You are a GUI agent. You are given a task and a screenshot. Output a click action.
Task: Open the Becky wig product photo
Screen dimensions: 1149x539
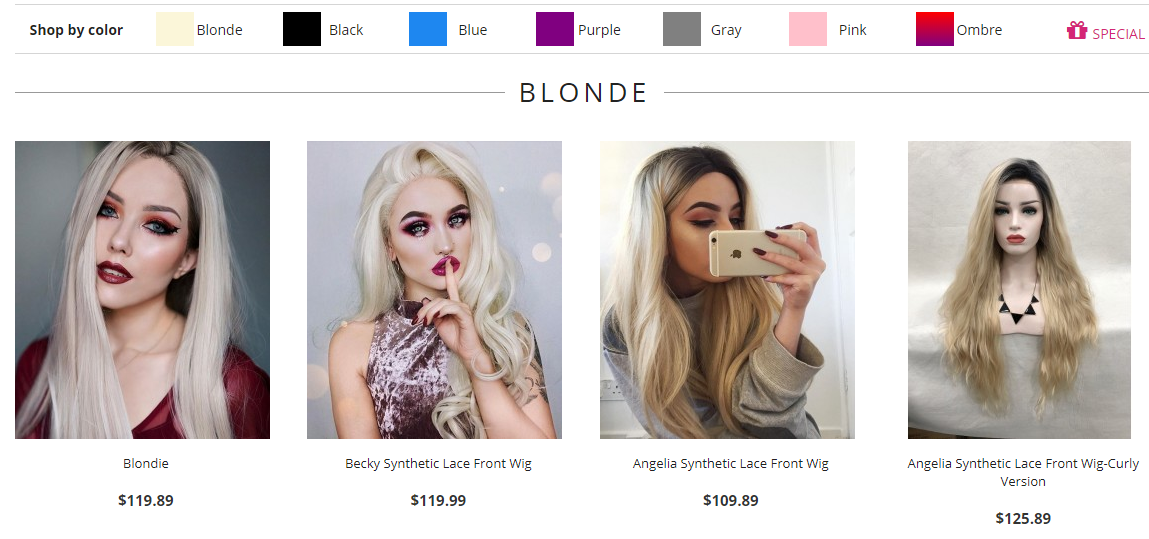point(435,290)
